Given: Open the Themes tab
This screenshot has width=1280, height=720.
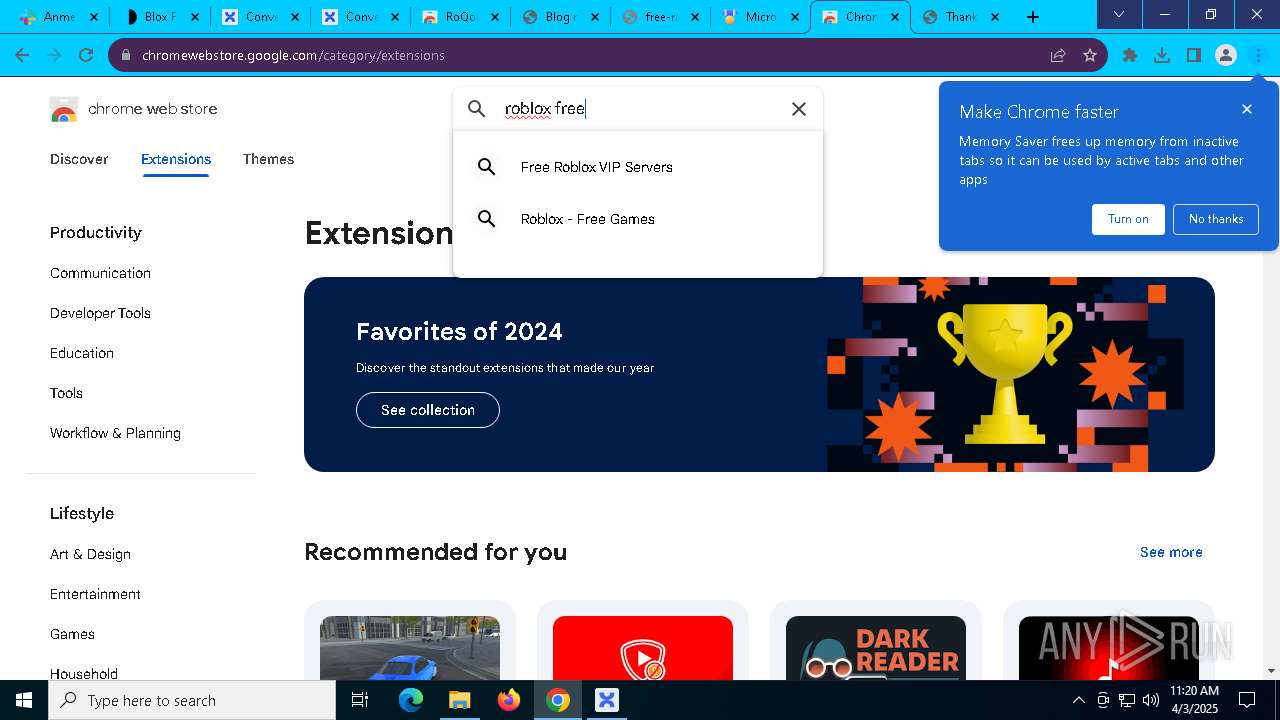Looking at the screenshot, I should (268, 159).
